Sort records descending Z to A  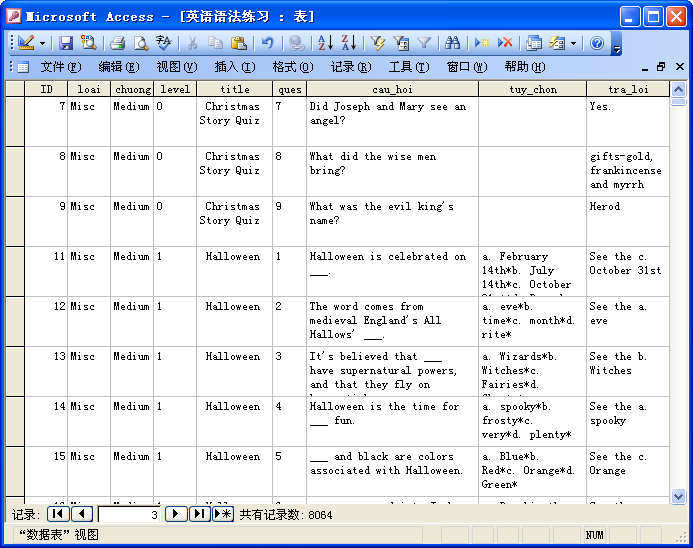pyautogui.click(x=348, y=43)
